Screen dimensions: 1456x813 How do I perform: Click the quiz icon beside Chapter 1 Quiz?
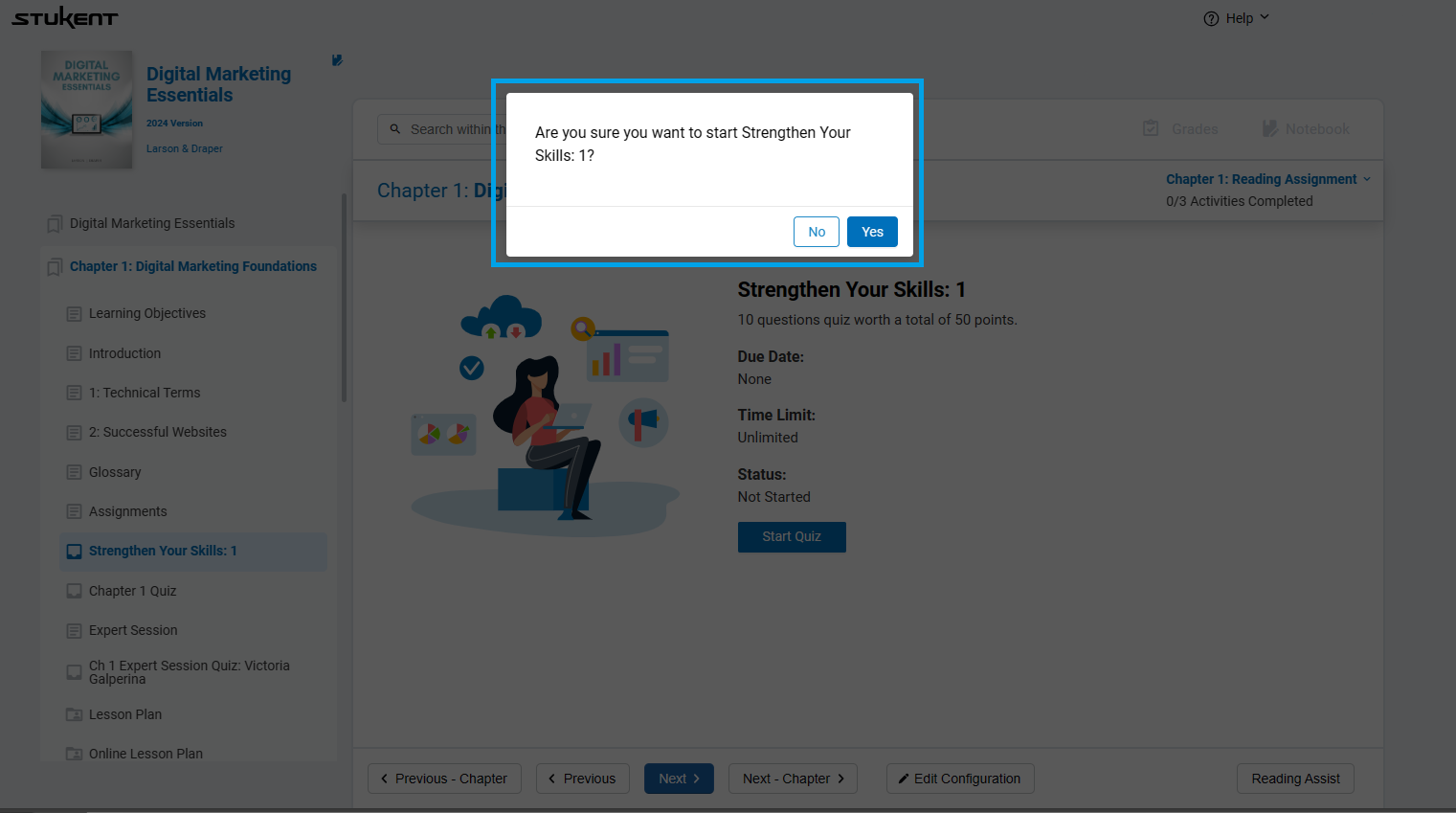(x=74, y=591)
